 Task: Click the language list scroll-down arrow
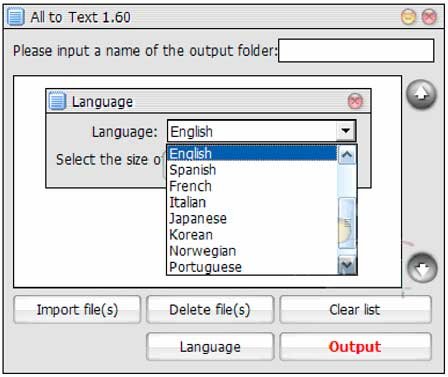[x=347, y=265]
